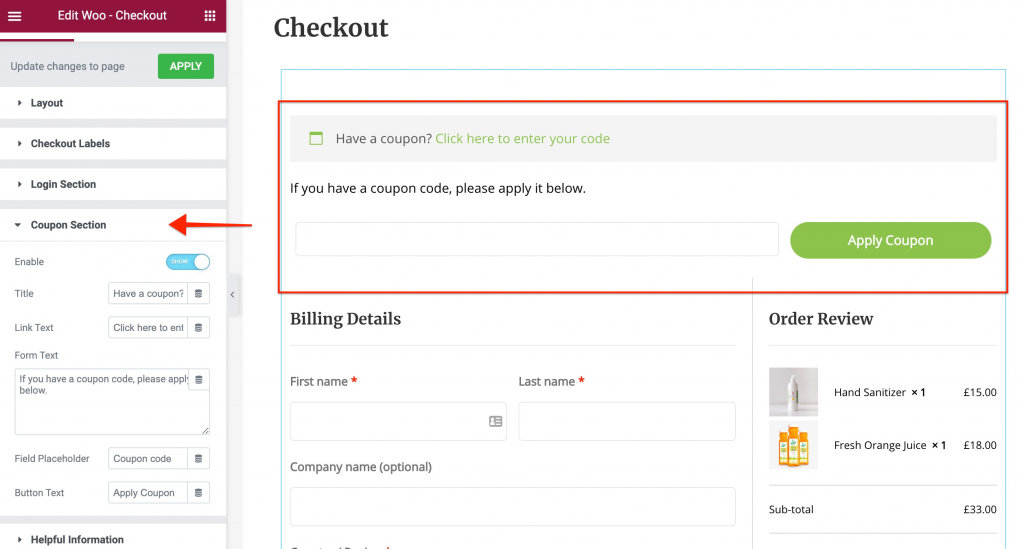
Task: Click 'If you have a coupon code' preview text
Action: [438, 188]
